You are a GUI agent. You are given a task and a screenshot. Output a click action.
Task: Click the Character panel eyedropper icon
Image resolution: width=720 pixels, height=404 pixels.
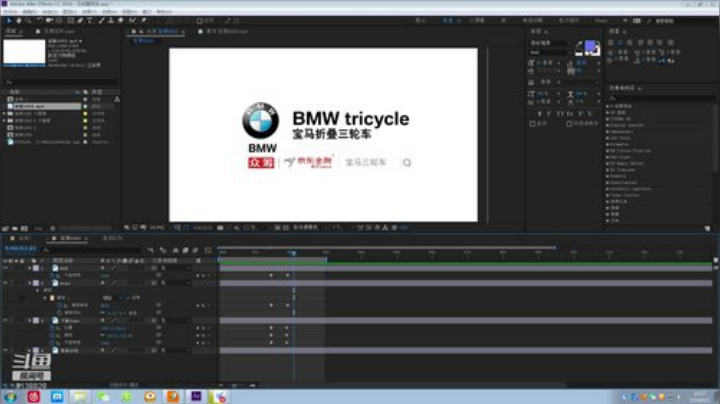pyautogui.click(x=579, y=44)
